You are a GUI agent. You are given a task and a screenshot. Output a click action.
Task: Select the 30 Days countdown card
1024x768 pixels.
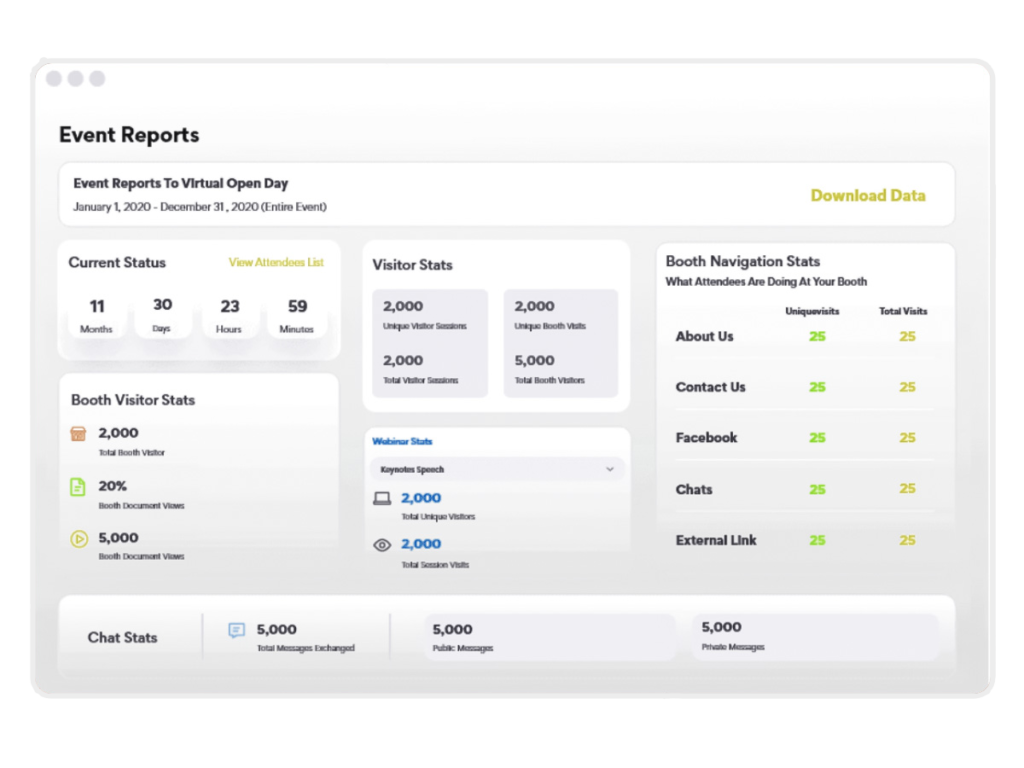pyautogui.click(x=163, y=315)
